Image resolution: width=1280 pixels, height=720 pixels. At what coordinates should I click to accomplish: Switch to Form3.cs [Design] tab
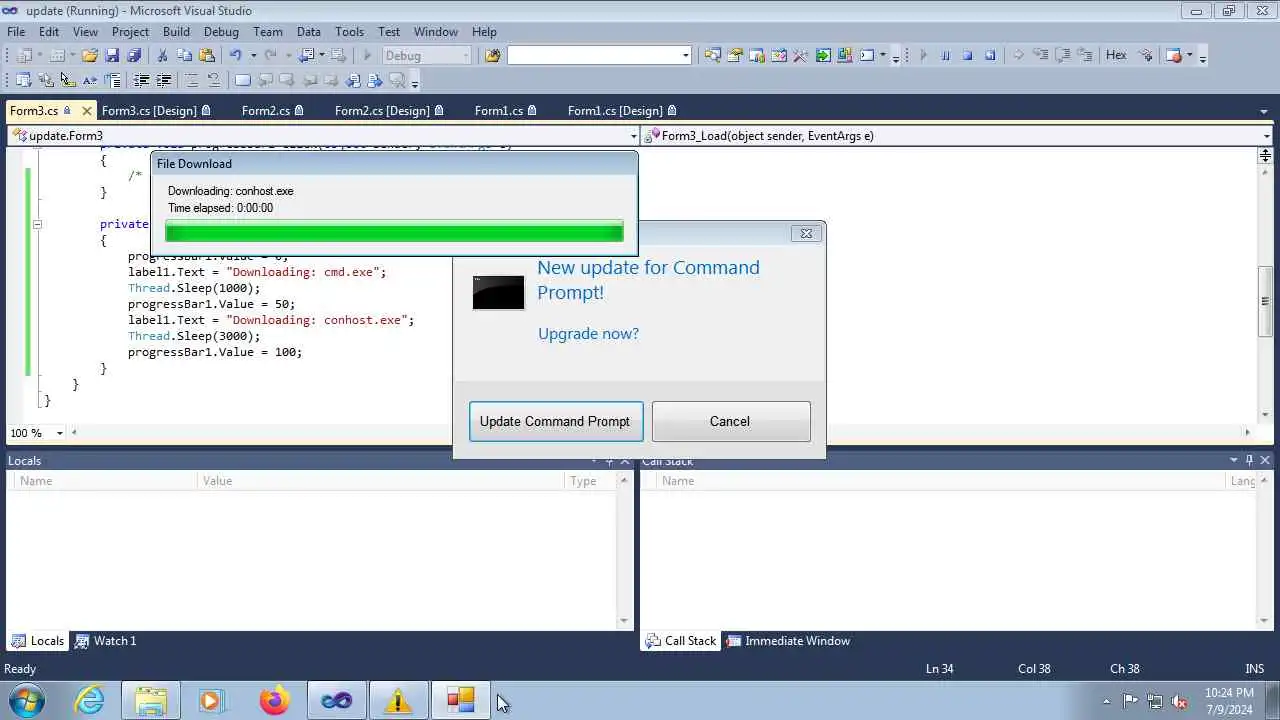[x=156, y=111]
